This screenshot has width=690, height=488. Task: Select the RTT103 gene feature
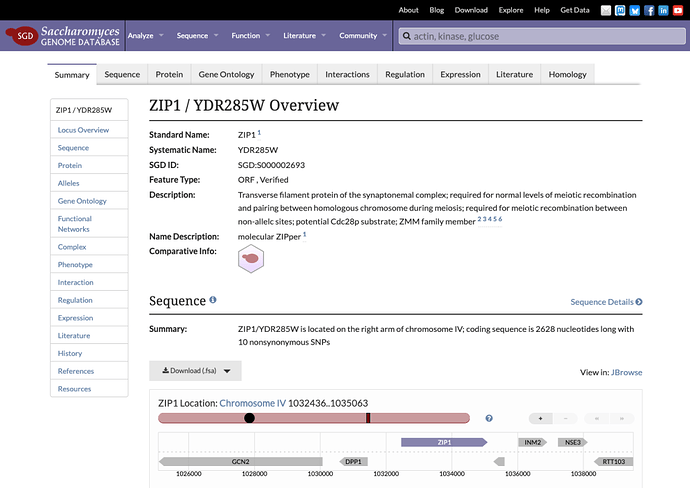(x=613, y=462)
